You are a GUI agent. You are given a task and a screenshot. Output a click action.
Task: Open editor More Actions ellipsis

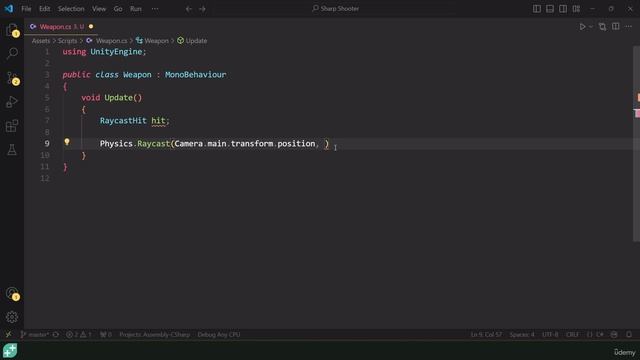click(629, 27)
